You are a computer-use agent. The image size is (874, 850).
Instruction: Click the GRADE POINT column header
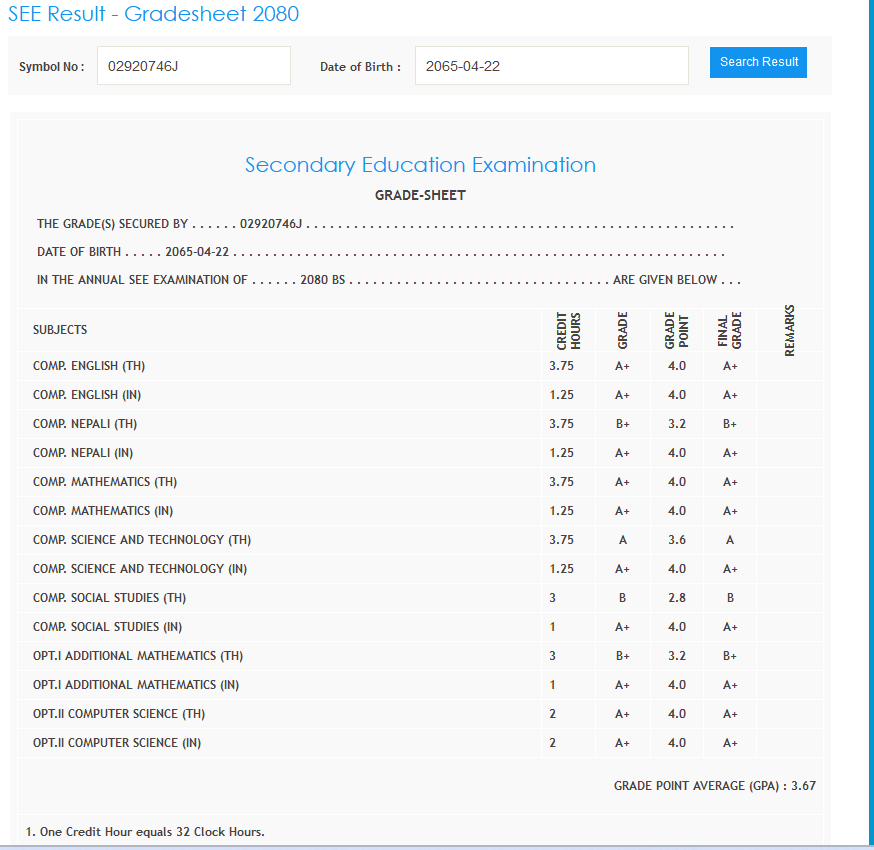coord(677,331)
